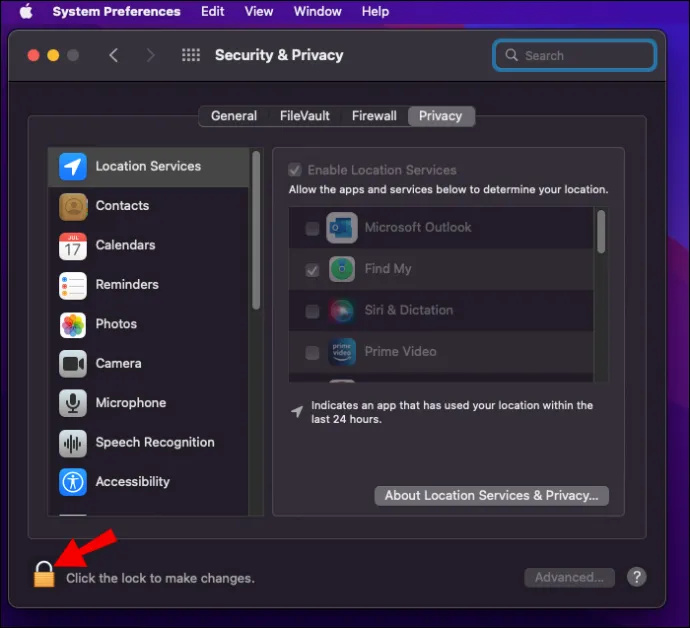Click the Advanced... button
Image resolution: width=690 pixels, height=628 pixels.
coord(569,577)
